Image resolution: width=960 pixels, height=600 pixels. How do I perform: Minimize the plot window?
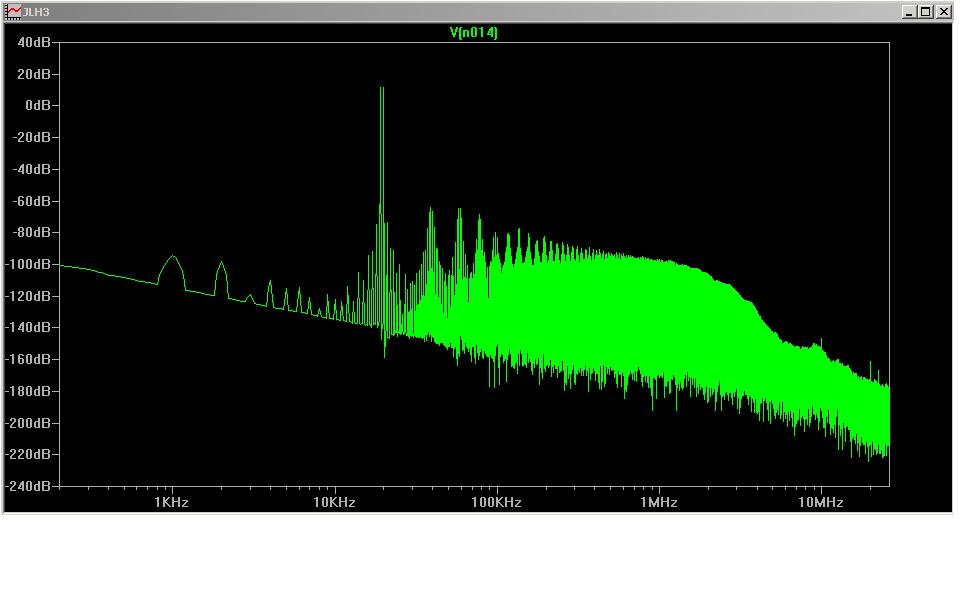click(x=909, y=12)
